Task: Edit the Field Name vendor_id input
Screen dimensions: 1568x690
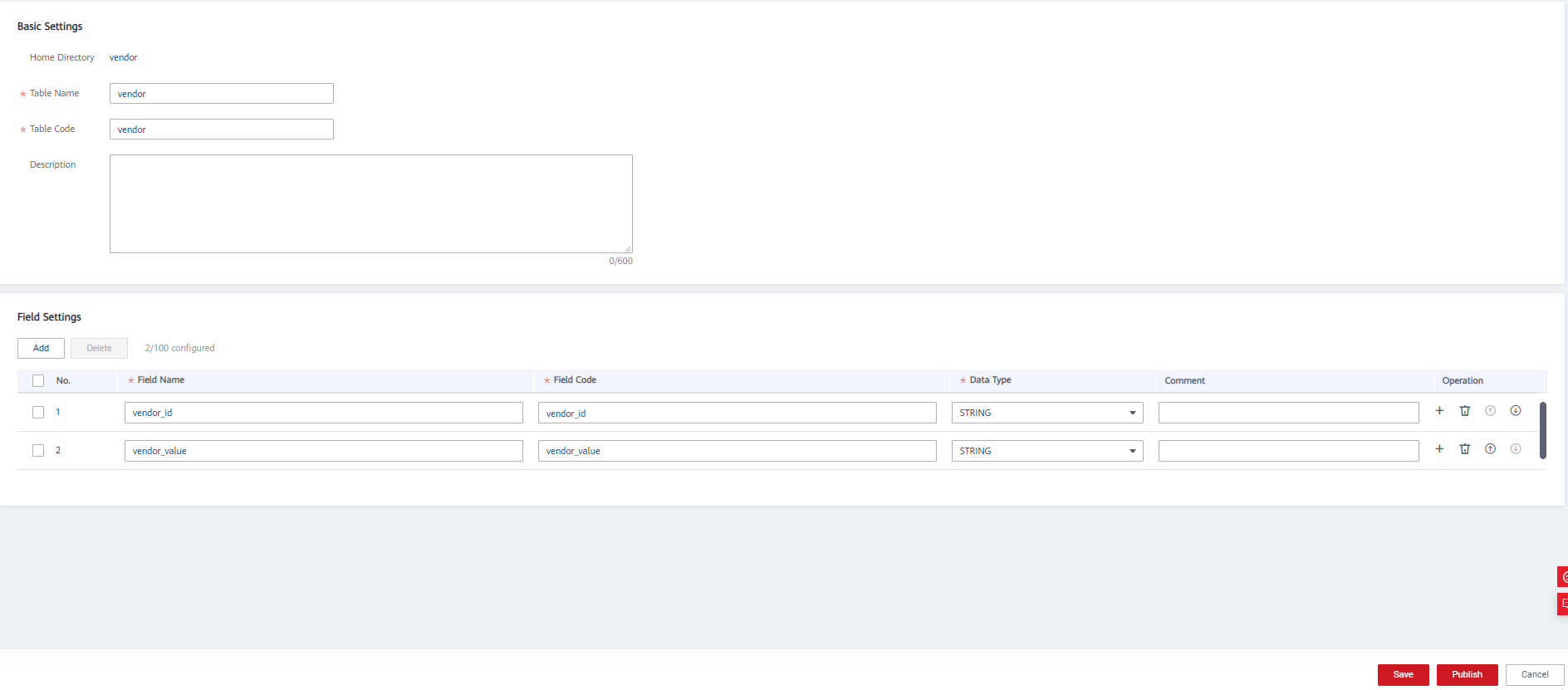Action: click(324, 413)
